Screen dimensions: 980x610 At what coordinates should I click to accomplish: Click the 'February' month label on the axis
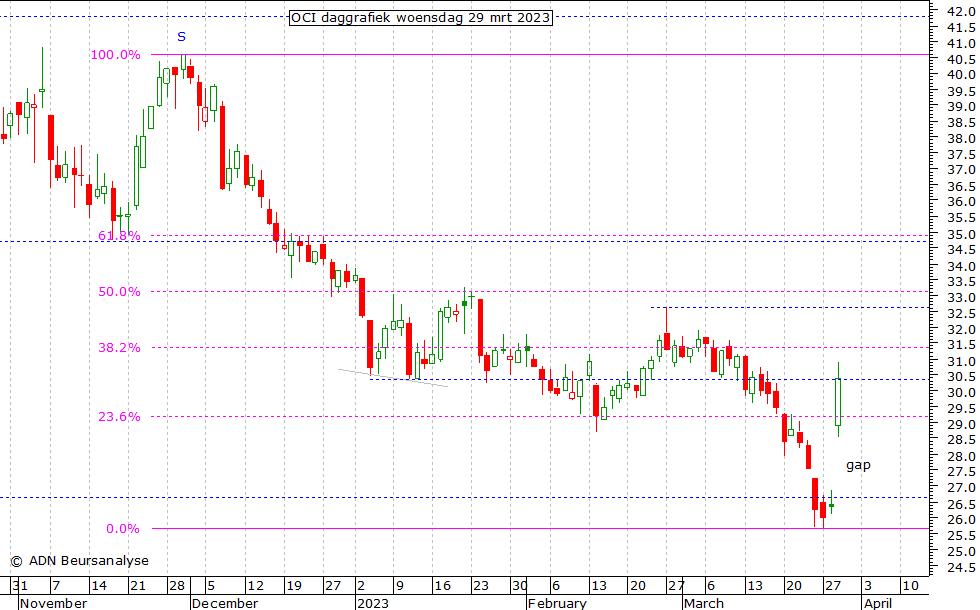click(x=558, y=603)
